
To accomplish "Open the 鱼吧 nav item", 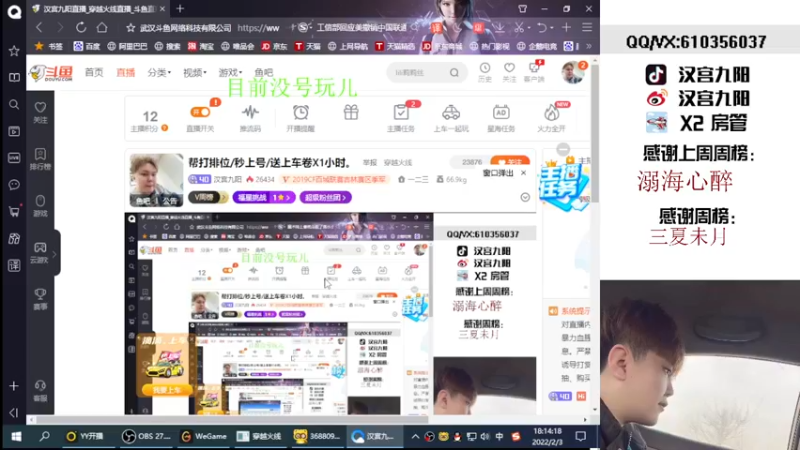I will 264,72.
